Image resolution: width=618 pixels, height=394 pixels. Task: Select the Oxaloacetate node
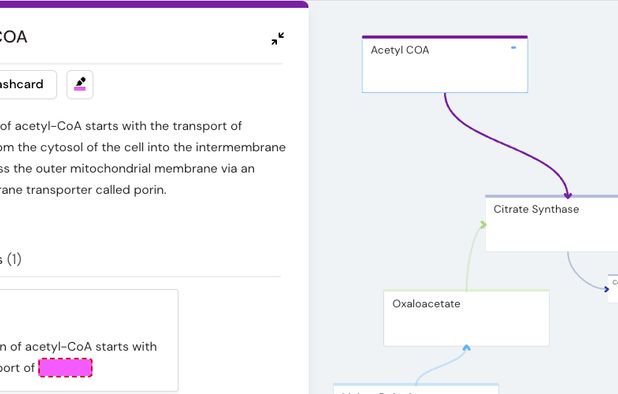466,318
